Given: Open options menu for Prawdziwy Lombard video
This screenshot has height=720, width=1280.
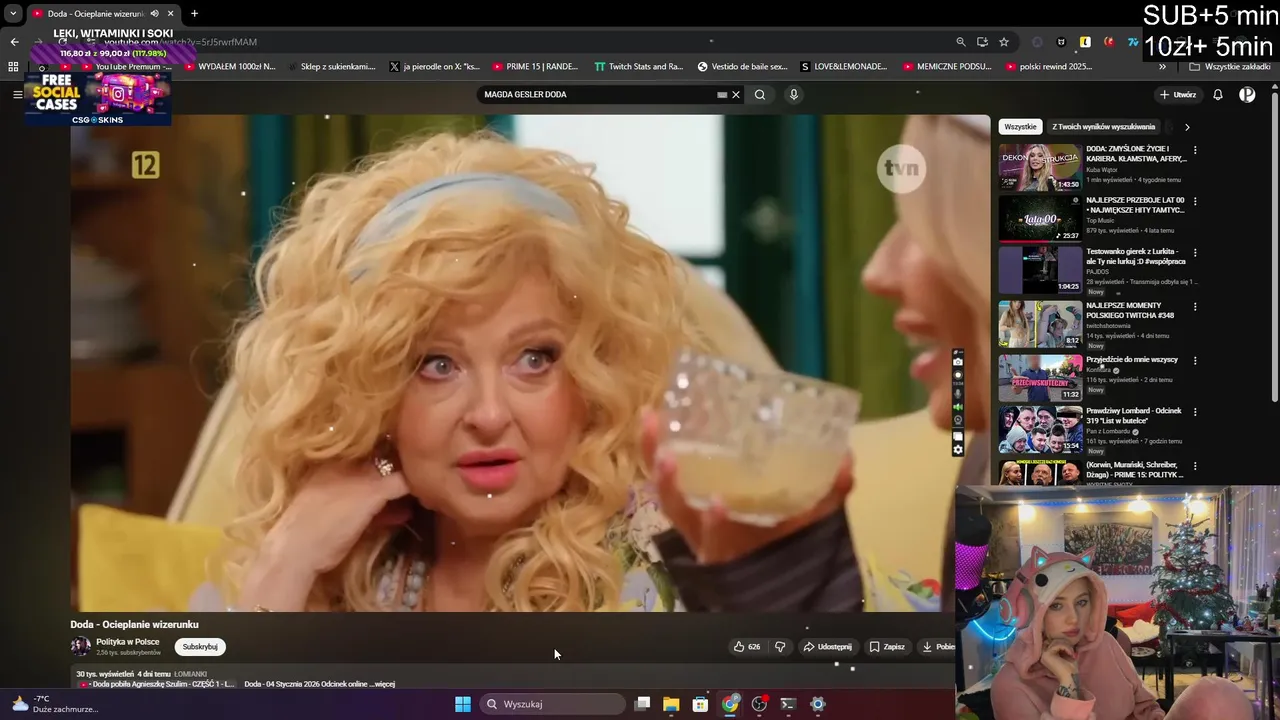Looking at the screenshot, I should [x=1195, y=412].
